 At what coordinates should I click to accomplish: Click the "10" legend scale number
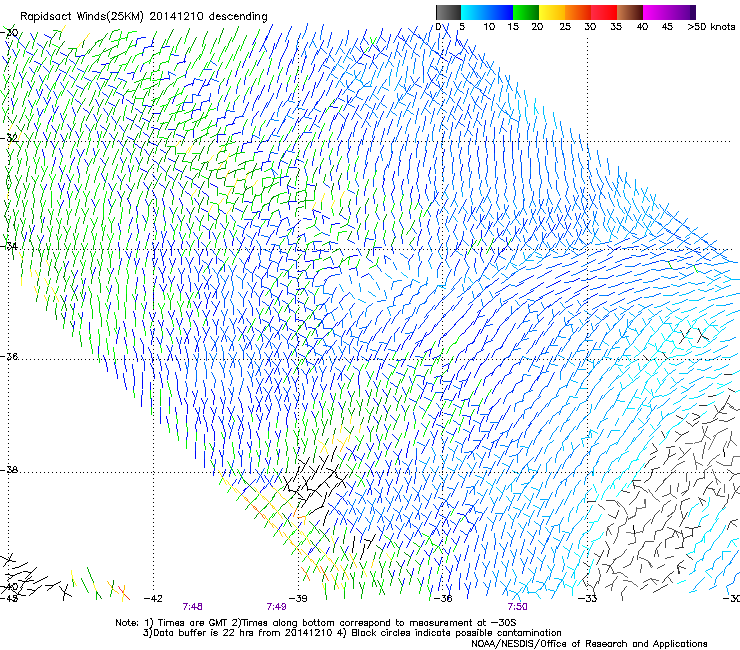coord(489,26)
